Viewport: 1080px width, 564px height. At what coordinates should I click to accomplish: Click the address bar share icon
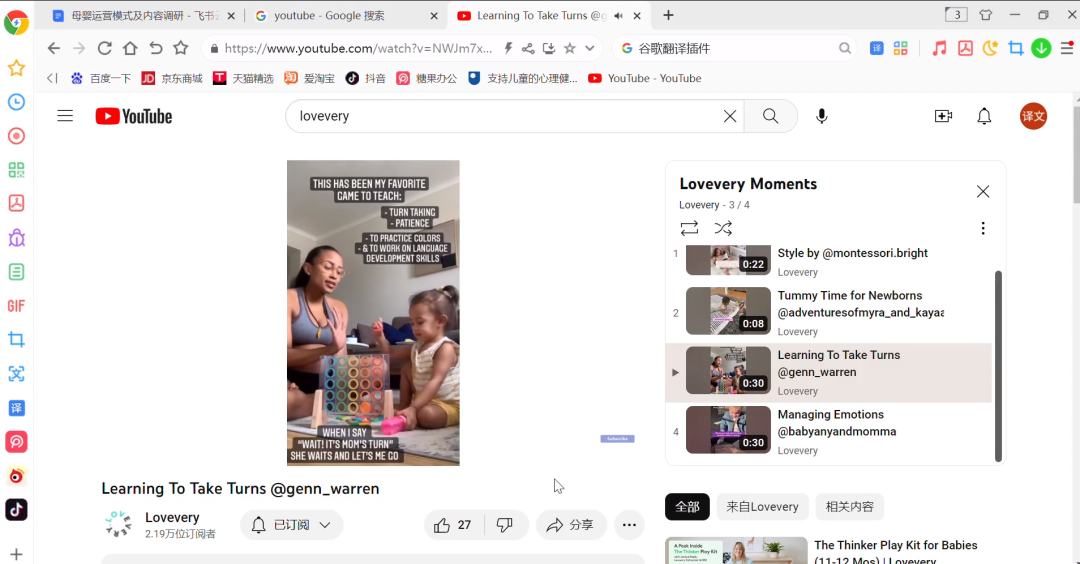click(x=528, y=48)
